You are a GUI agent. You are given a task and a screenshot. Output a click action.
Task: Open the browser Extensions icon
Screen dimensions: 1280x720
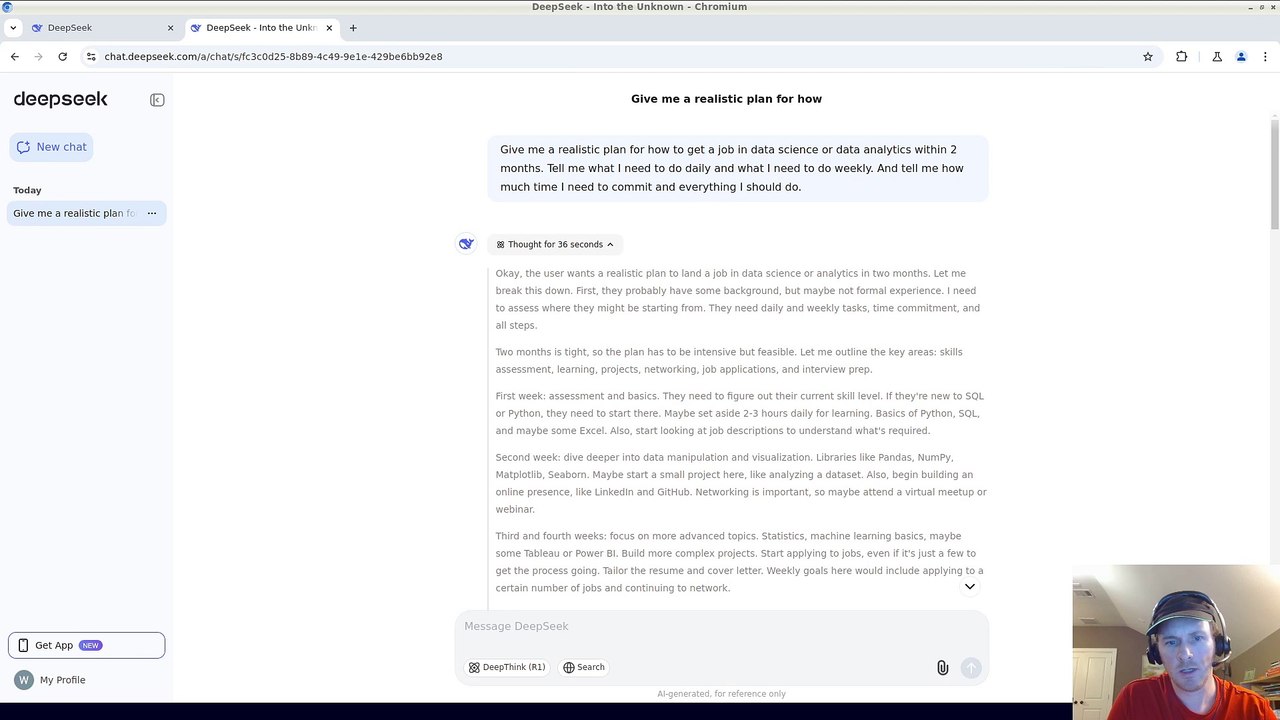coord(1182,57)
